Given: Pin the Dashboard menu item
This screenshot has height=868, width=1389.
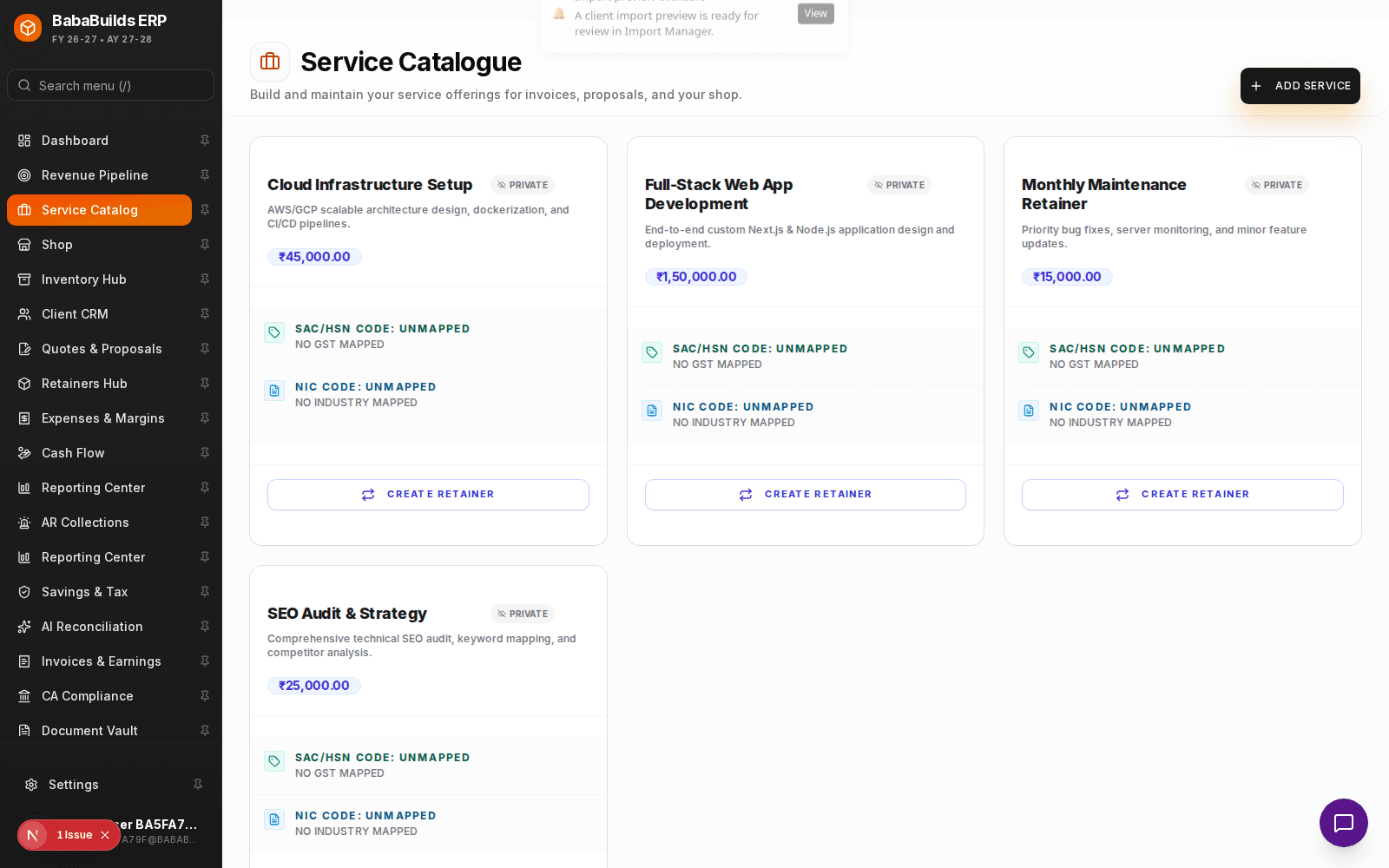Looking at the screenshot, I should click(x=205, y=141).
